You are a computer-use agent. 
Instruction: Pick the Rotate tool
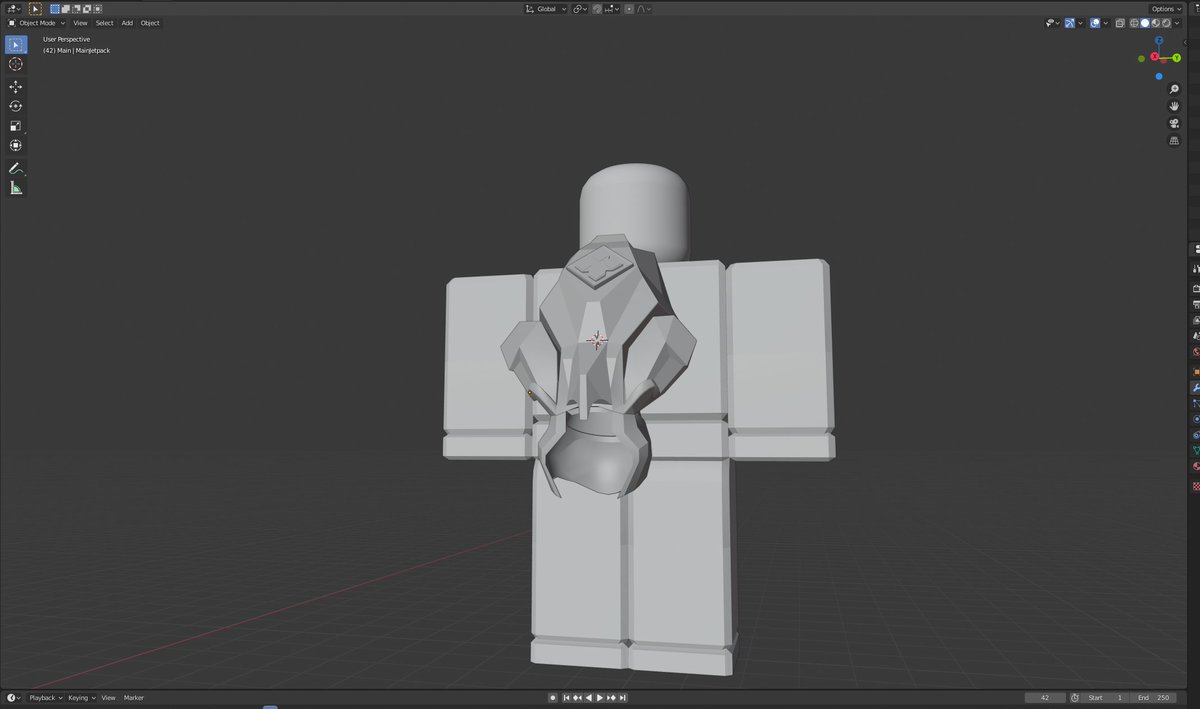coord(16,106)
